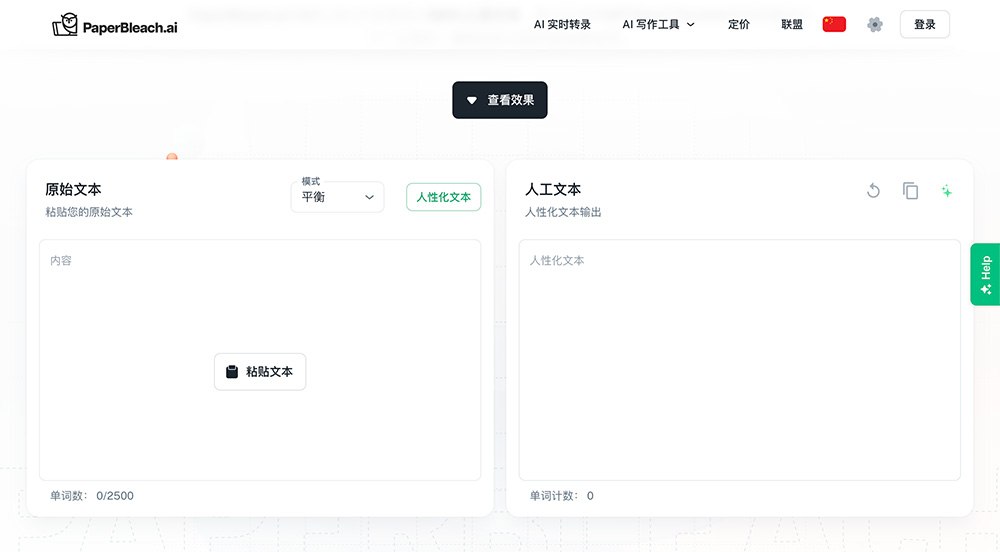Open the 模式 平衡 mode dropdown
1000x552 pixels.
point(337,197)
